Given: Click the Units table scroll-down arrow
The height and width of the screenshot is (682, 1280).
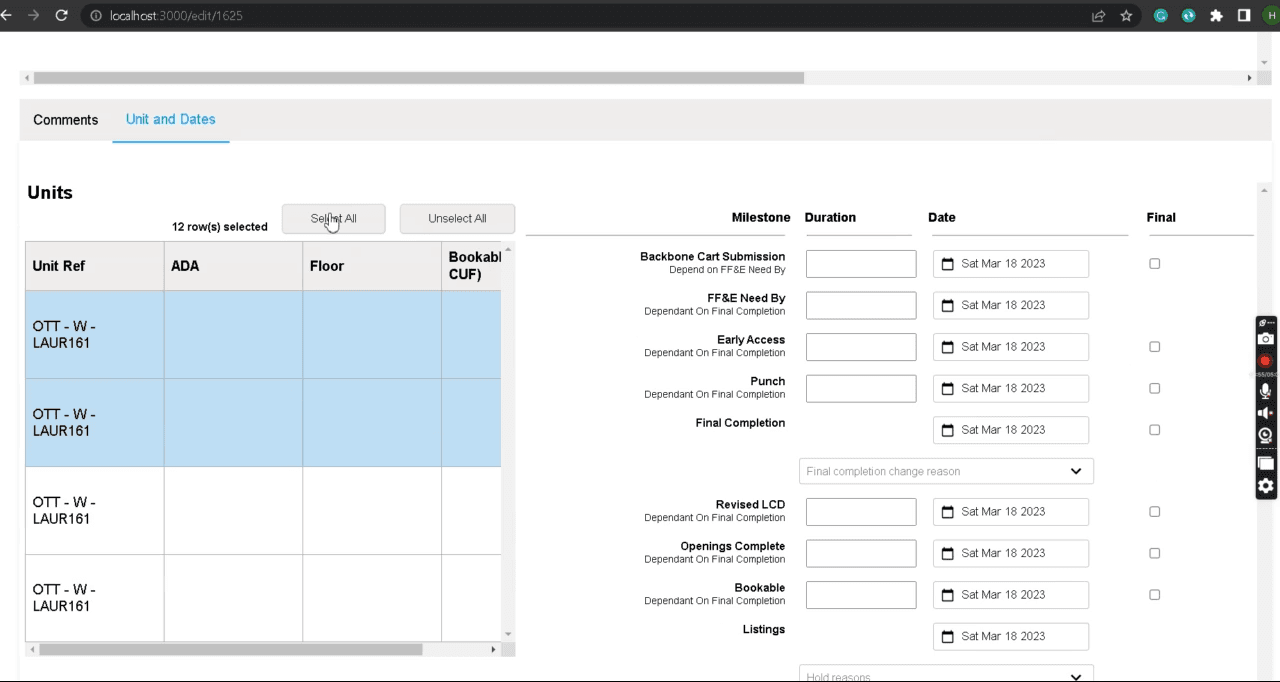Looking at the screenshot, I should pos(508,634).
